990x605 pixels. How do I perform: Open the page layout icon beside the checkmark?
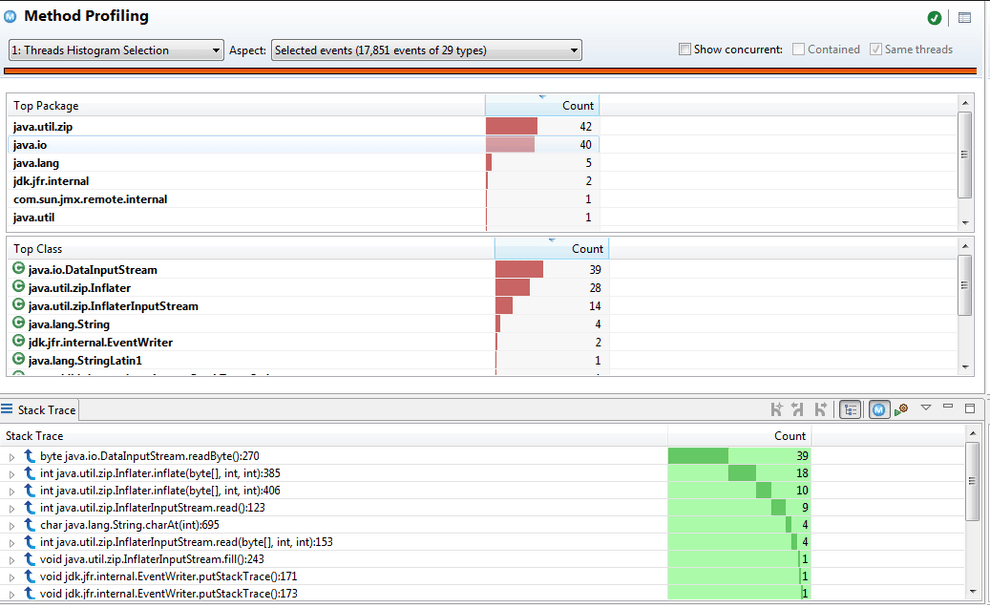[962, 17]
